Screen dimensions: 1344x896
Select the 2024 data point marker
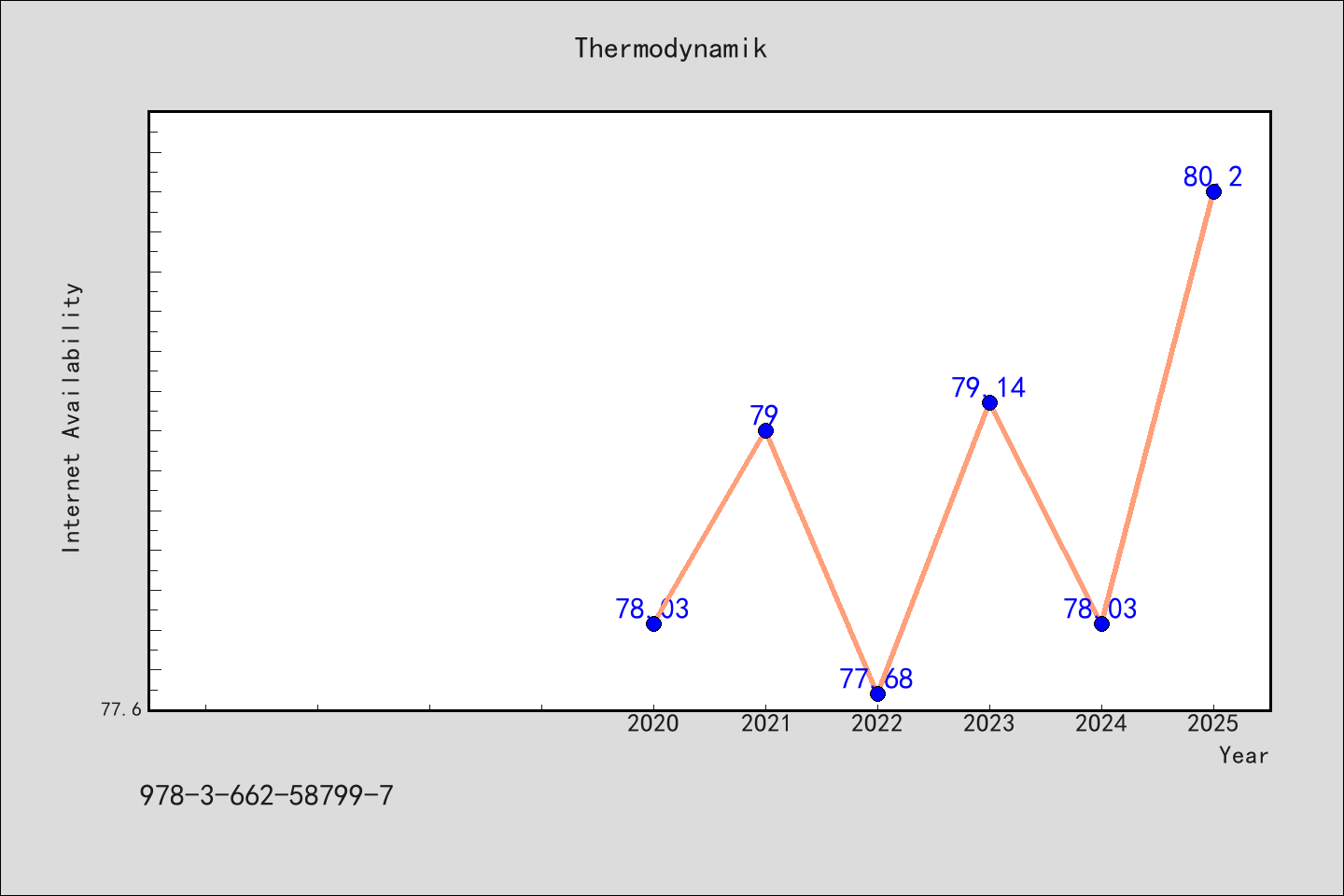pyautogui.click(x=1101, y=623)
